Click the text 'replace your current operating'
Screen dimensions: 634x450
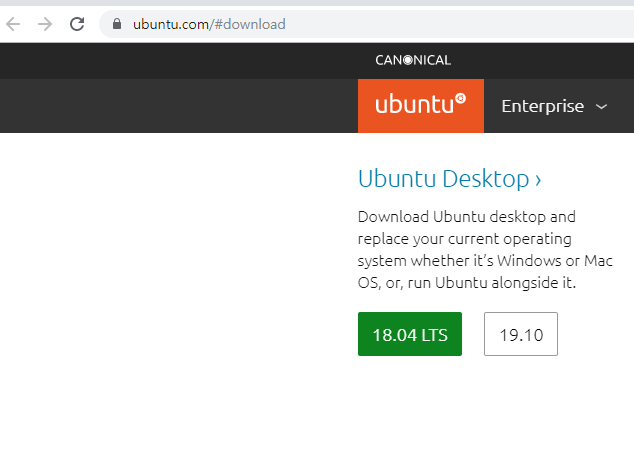click(x=465, y=239)
